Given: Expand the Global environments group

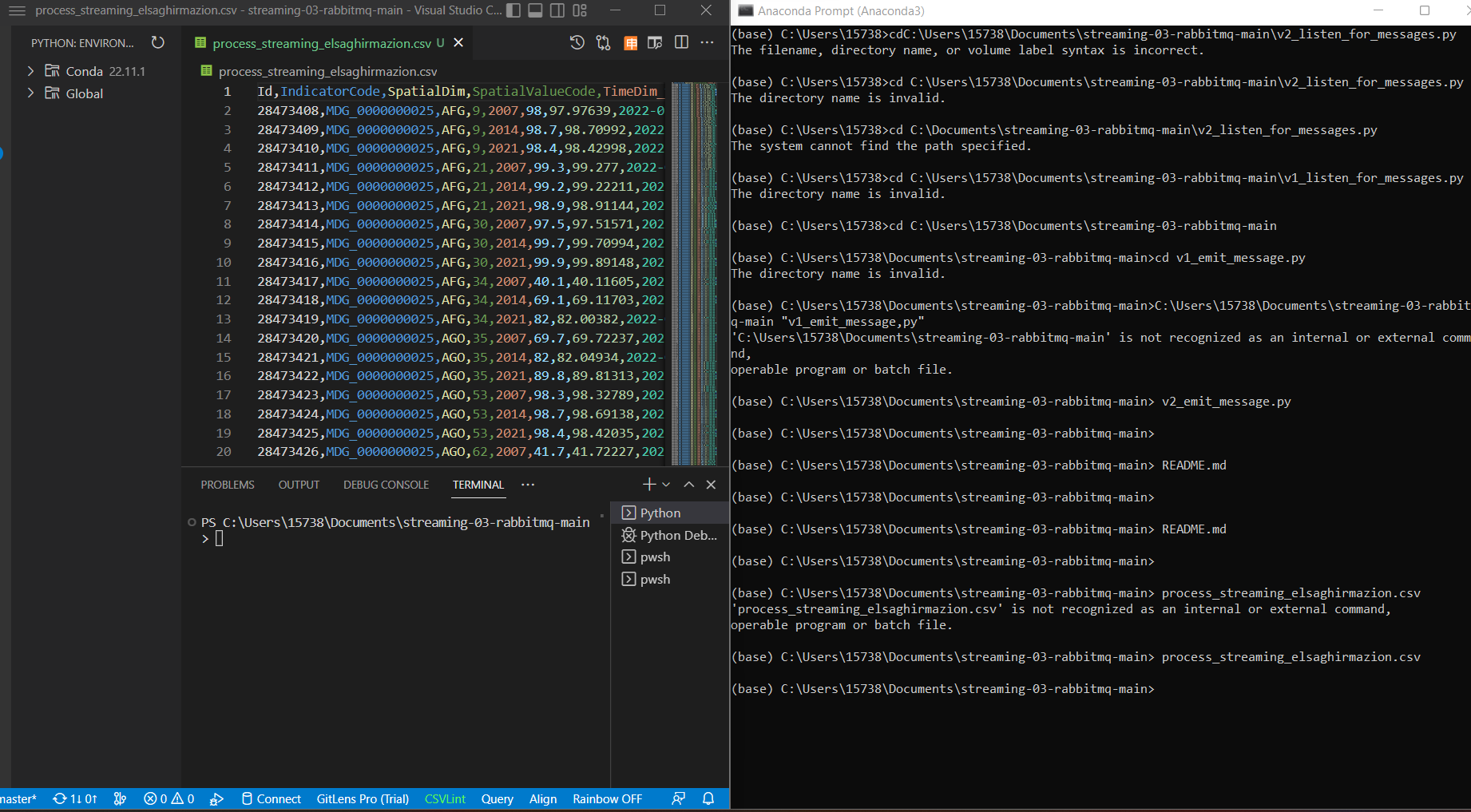Looking at the screenshot, I should (x=30, y=93).
